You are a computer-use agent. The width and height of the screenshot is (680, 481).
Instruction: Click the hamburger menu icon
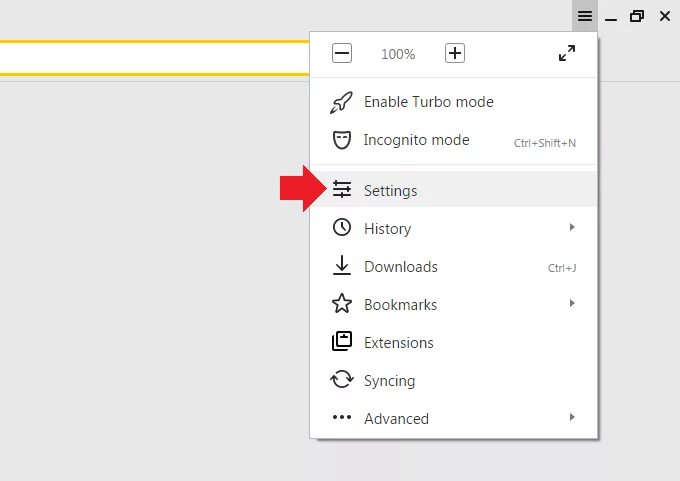[585, 16]
